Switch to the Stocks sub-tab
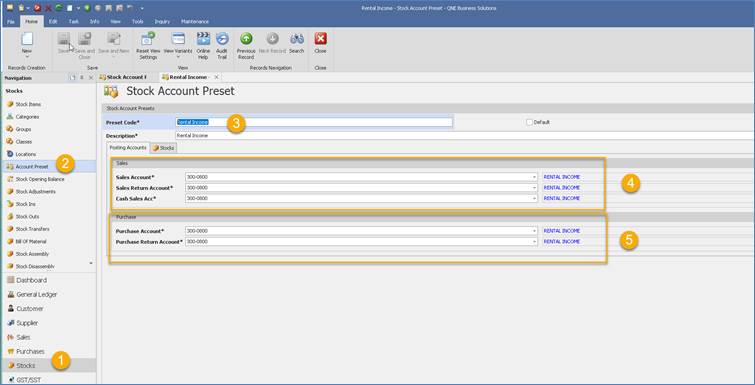This screenshot has width=755, height=385. [x=164, y=148]
